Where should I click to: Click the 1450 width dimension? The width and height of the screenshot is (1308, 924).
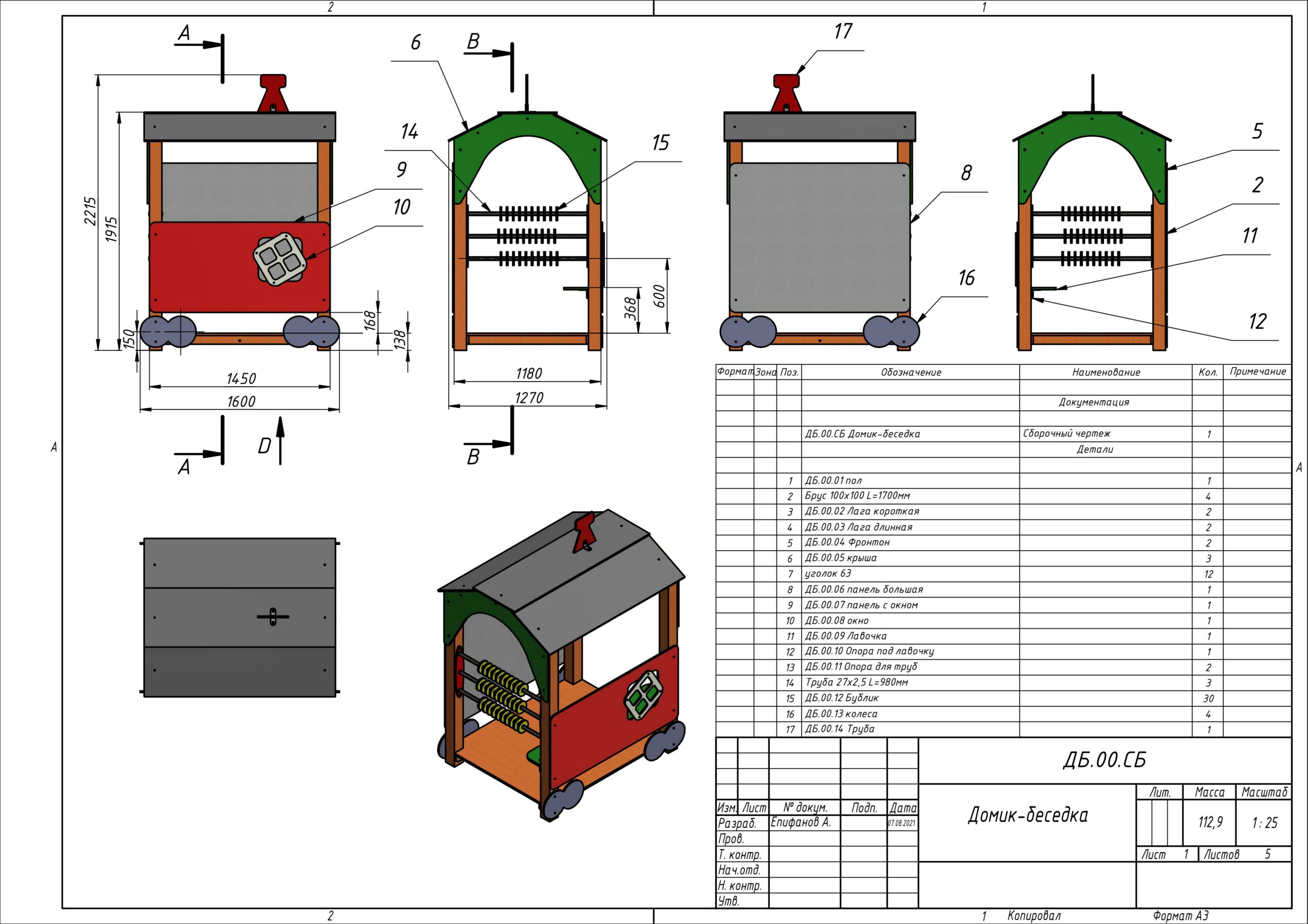[241, 378]
